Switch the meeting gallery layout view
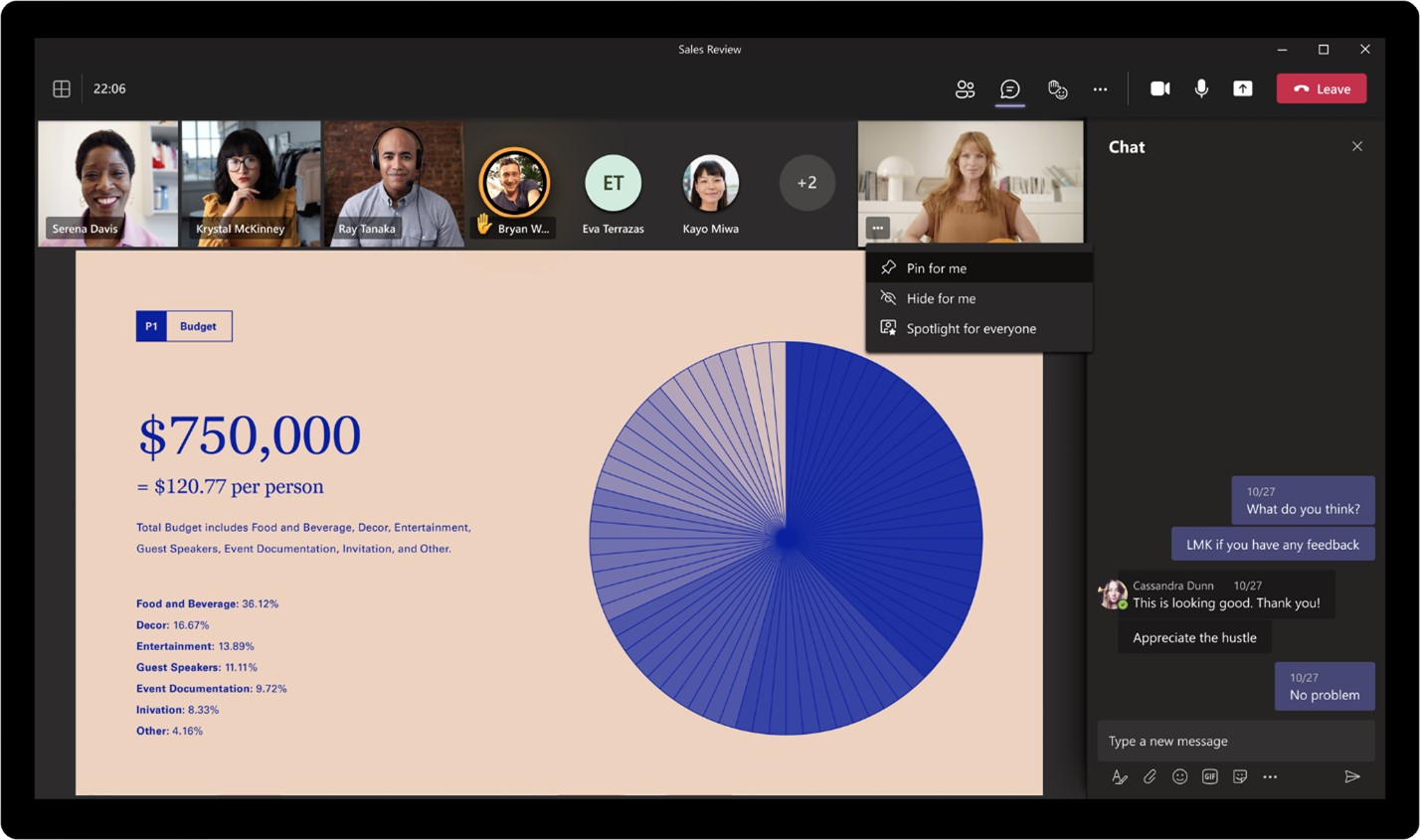Image resolution: width=1420 pixels, height=840 pixels. [62, 88]
